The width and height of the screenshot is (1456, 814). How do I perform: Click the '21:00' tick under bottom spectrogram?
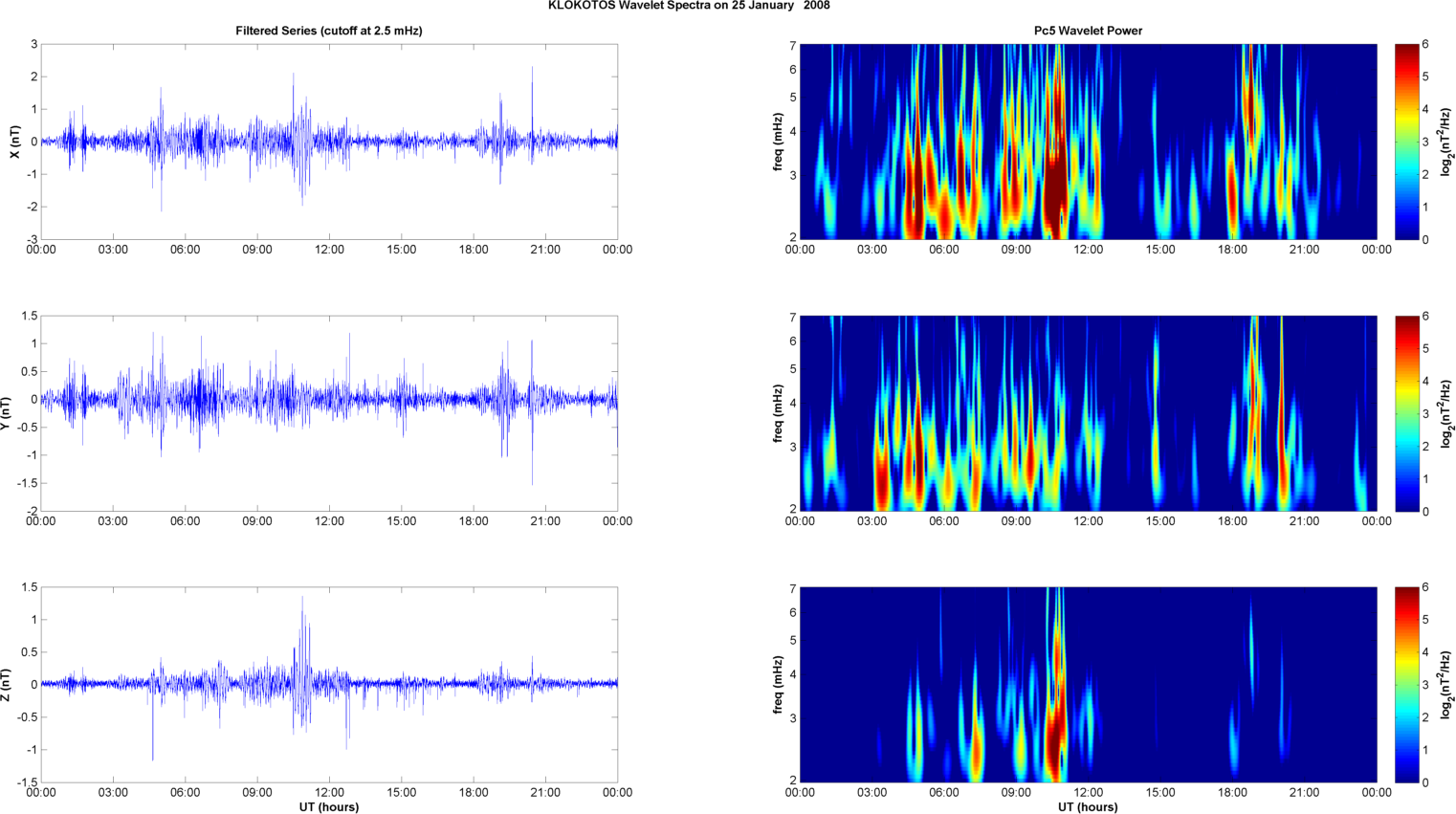point(1305,792)
